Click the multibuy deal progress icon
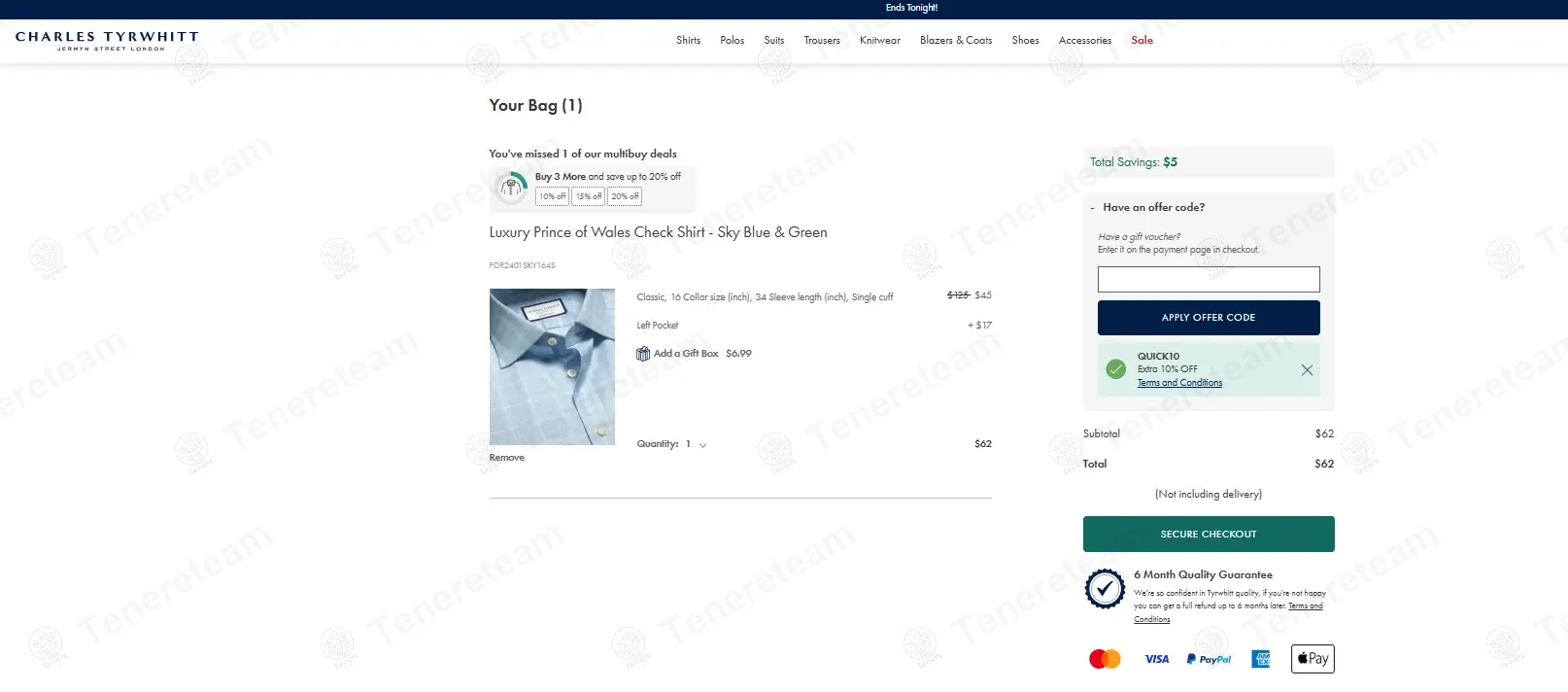 click(x=511, y=187)
